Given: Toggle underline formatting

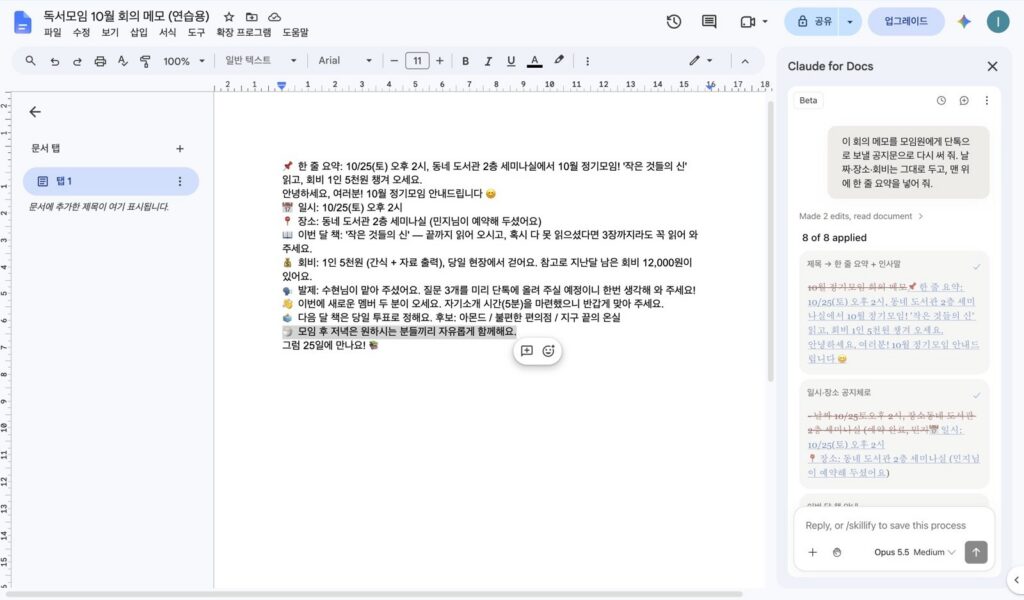Looking at the screenshot, I should click(511, 61).
